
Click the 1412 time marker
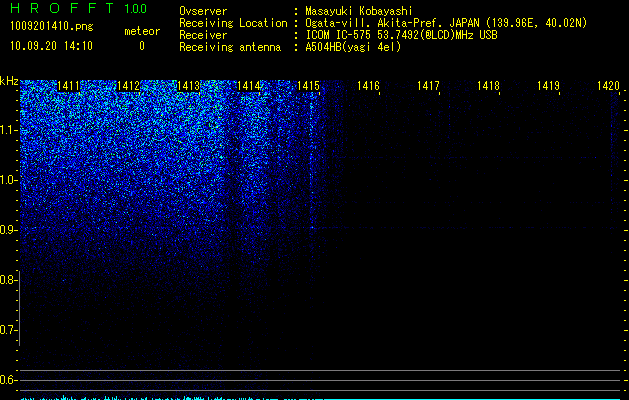(128, 86)
